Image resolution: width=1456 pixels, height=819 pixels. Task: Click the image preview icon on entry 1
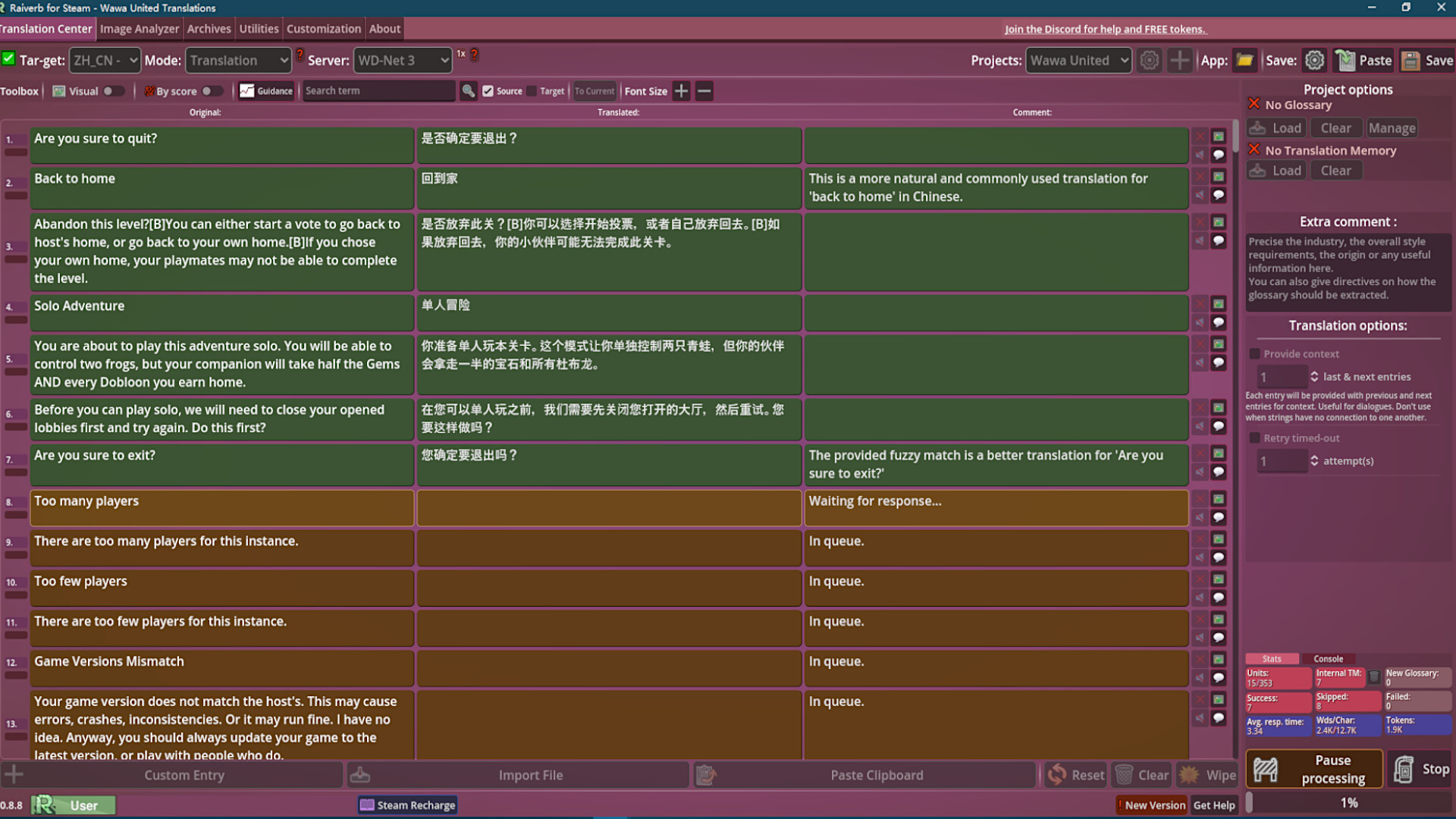(x=1219, y=136)
